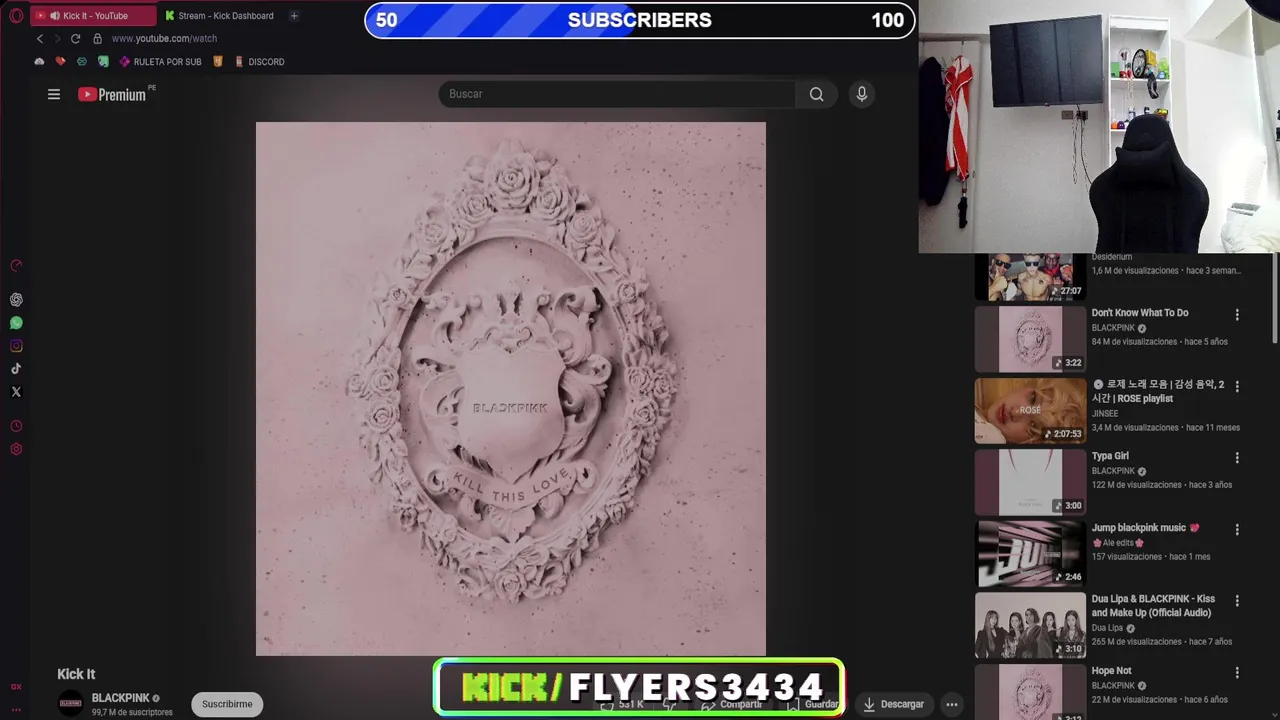The width and height of the screenshot is (1280, 720).
Task: Open history clock in sidebar
Action: (16, 426)
